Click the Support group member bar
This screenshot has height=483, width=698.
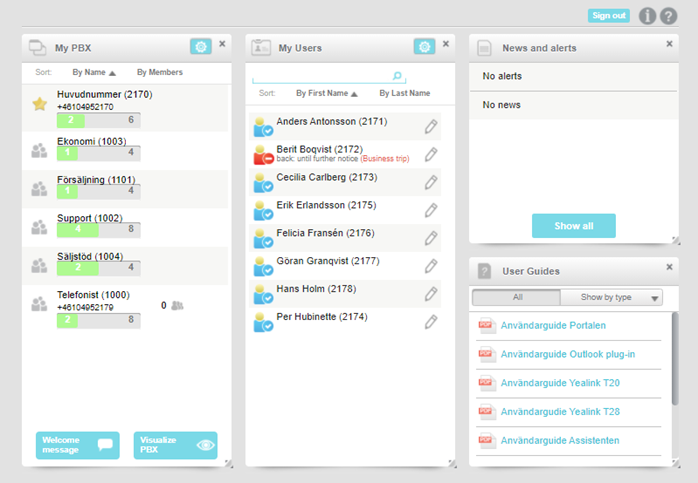click(98, 229)
